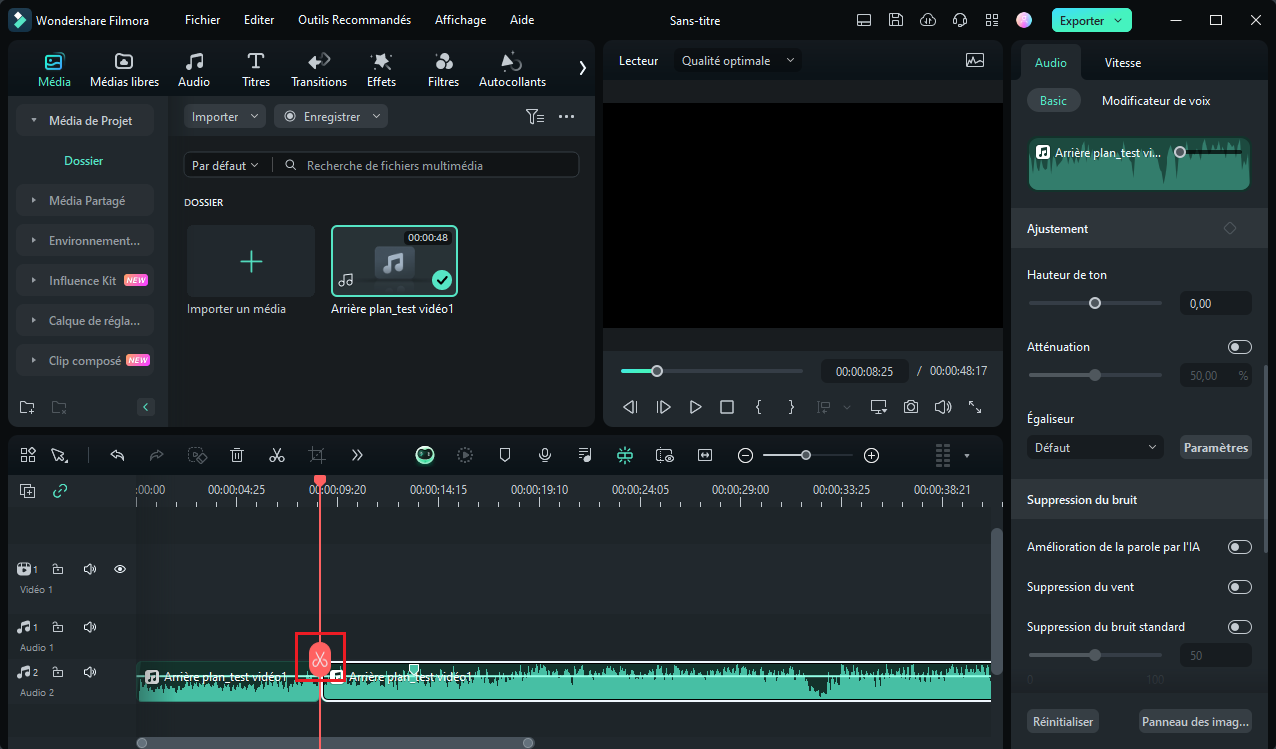Add a marker with the shield icon
Viewport: 1276px width, 749px height.
[505, 455]
